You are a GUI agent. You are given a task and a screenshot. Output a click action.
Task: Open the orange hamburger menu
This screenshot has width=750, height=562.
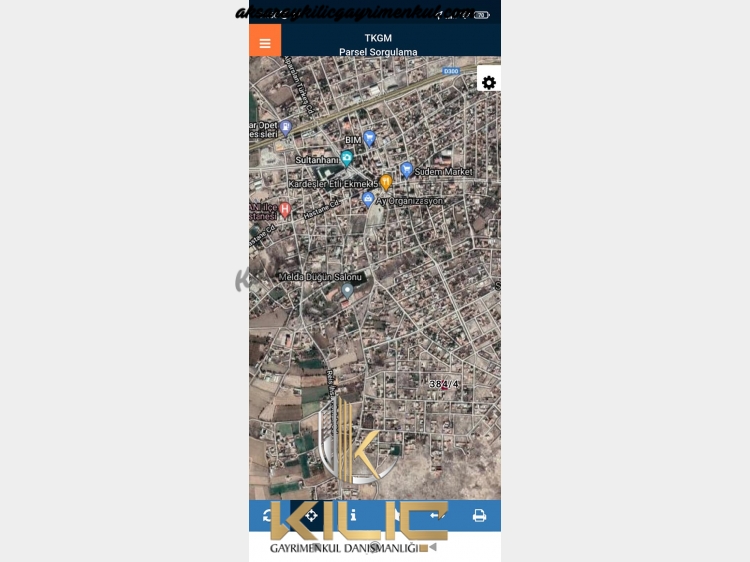tap(265, 41)
